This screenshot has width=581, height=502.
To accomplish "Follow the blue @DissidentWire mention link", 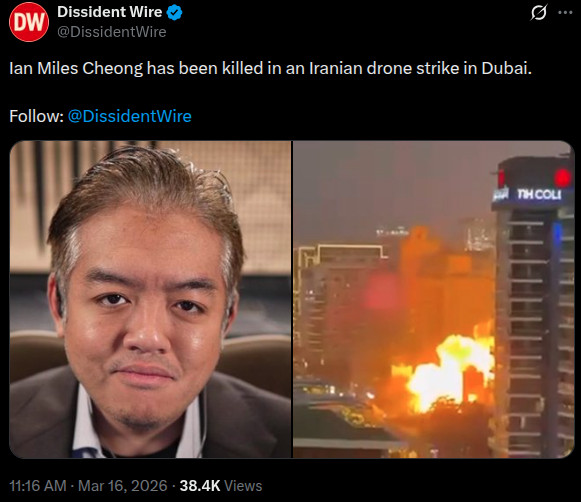I will tap(130, 116).
